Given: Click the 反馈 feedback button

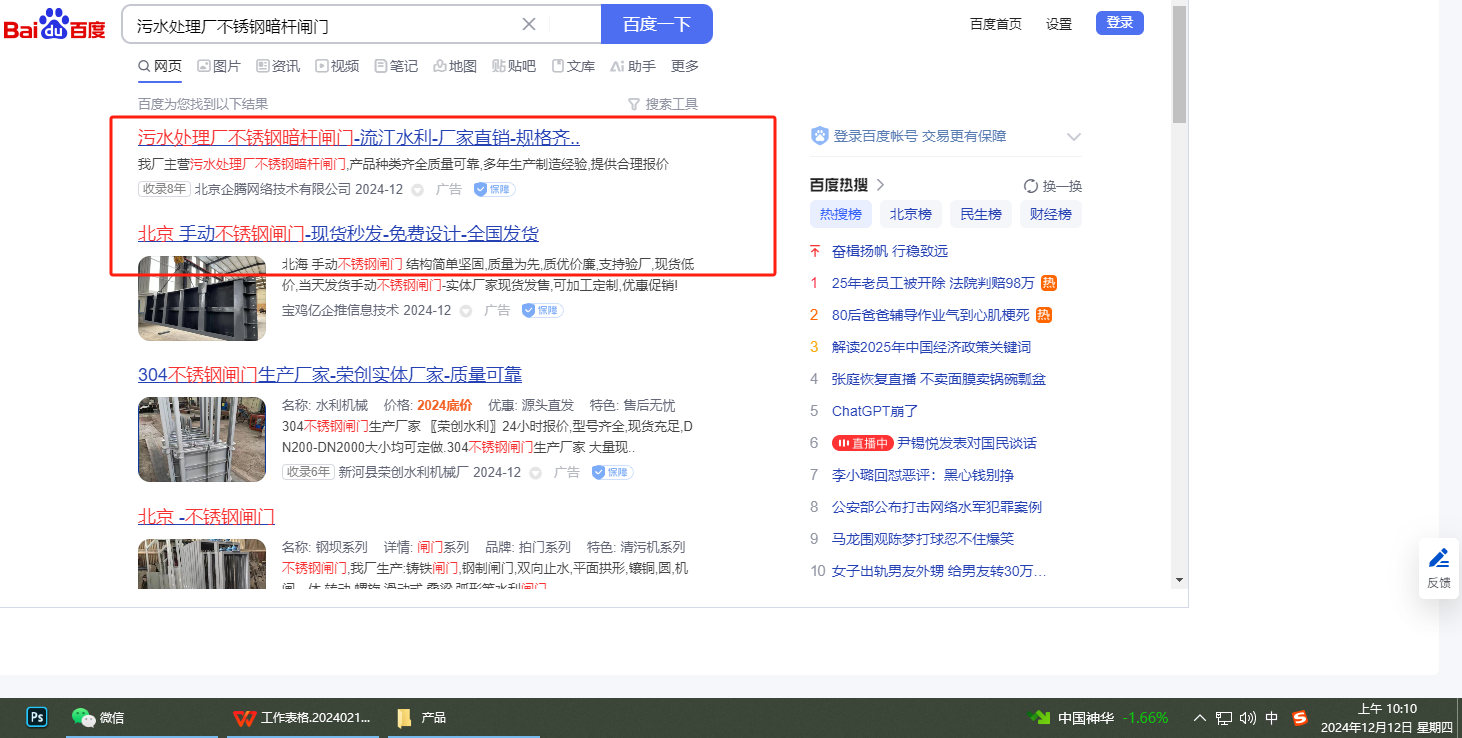Looking at the screenshot, I should tap(1439, 568).
